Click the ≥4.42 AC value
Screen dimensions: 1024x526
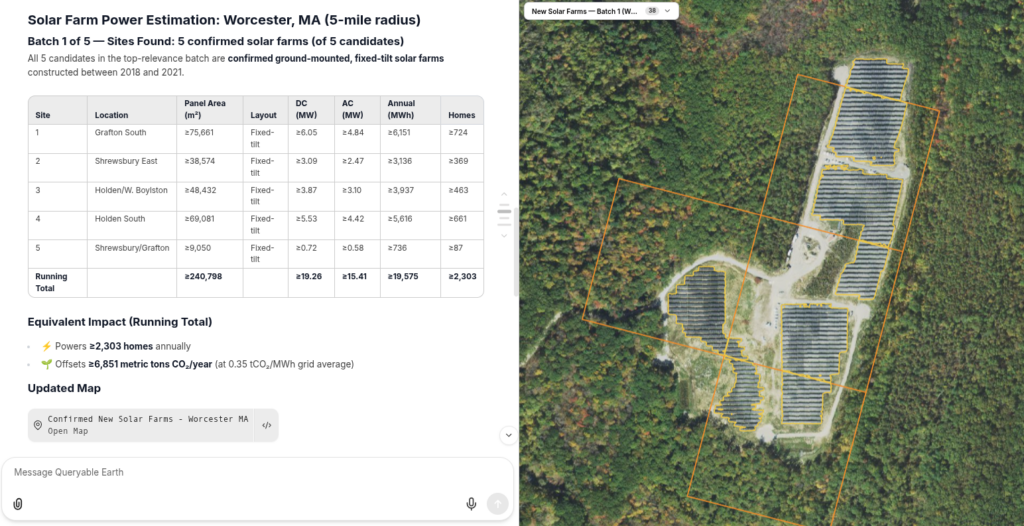tap(353, 219)
